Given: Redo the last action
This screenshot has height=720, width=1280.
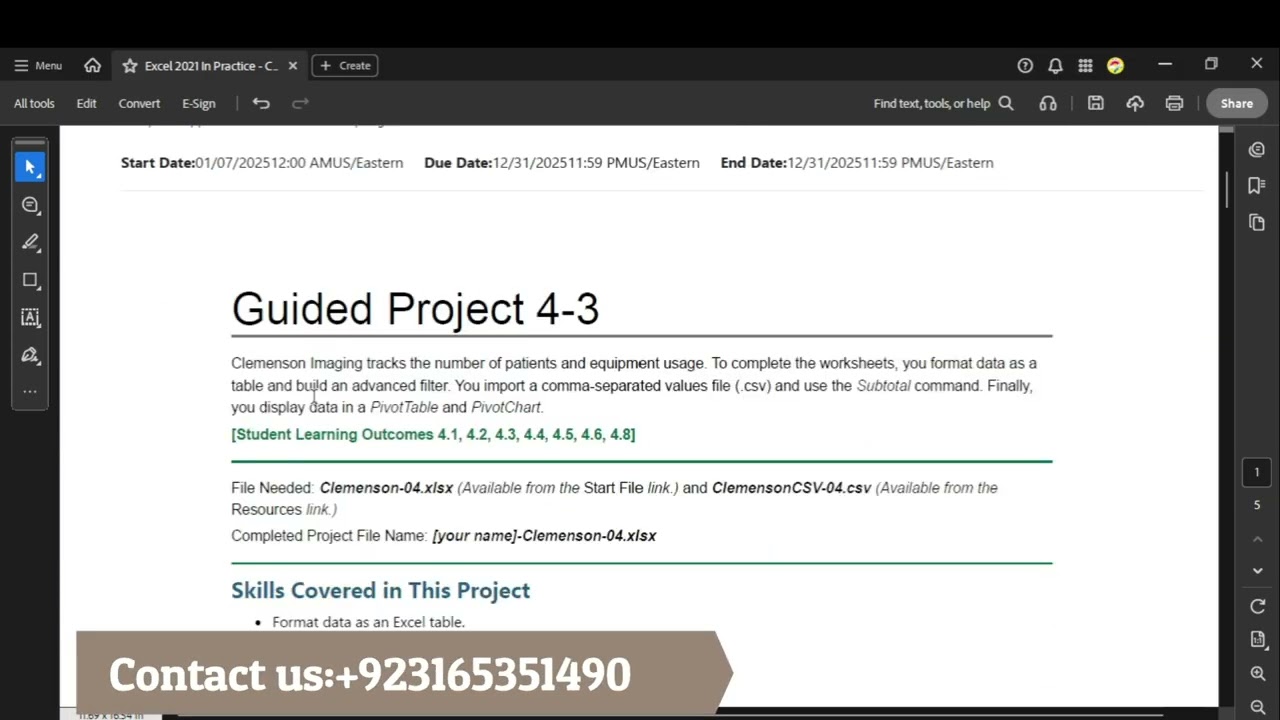Looking at the screenshot, I should tap(300, 103).
